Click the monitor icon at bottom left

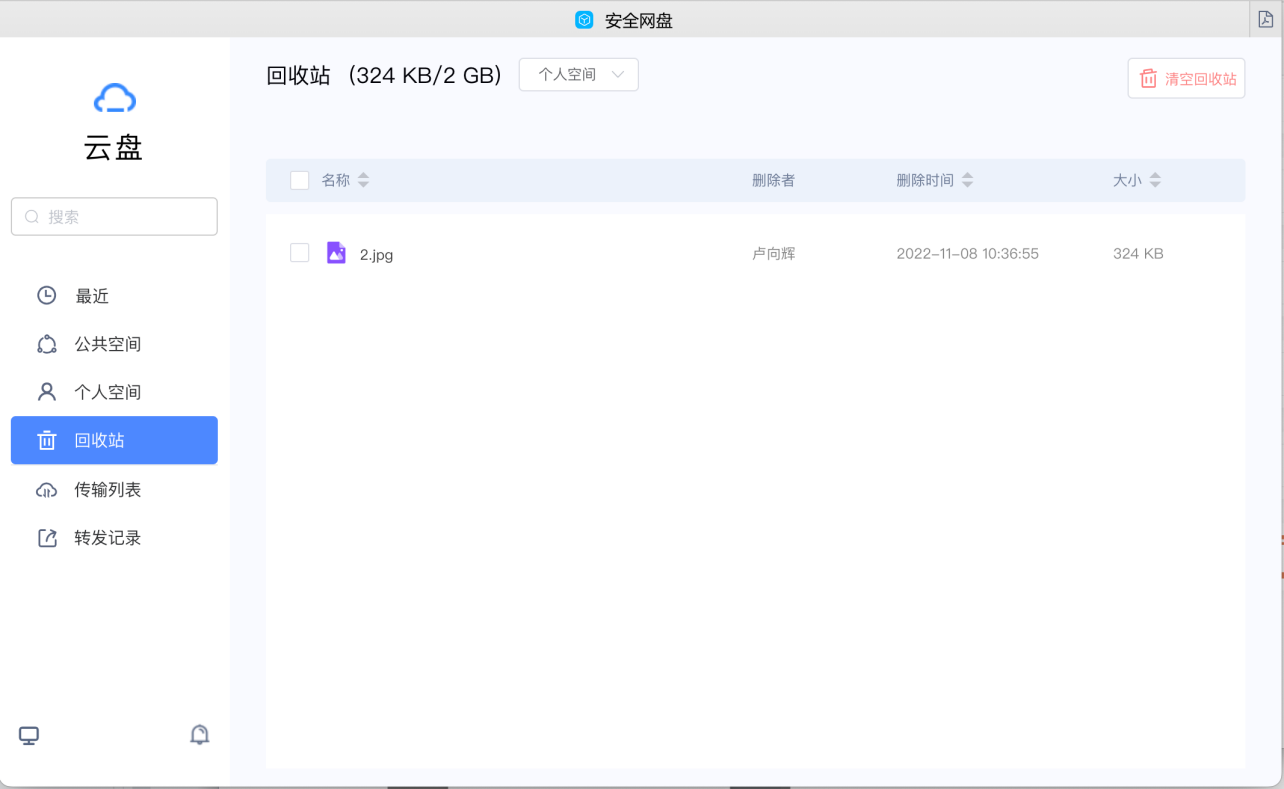(x=29, y=734)
